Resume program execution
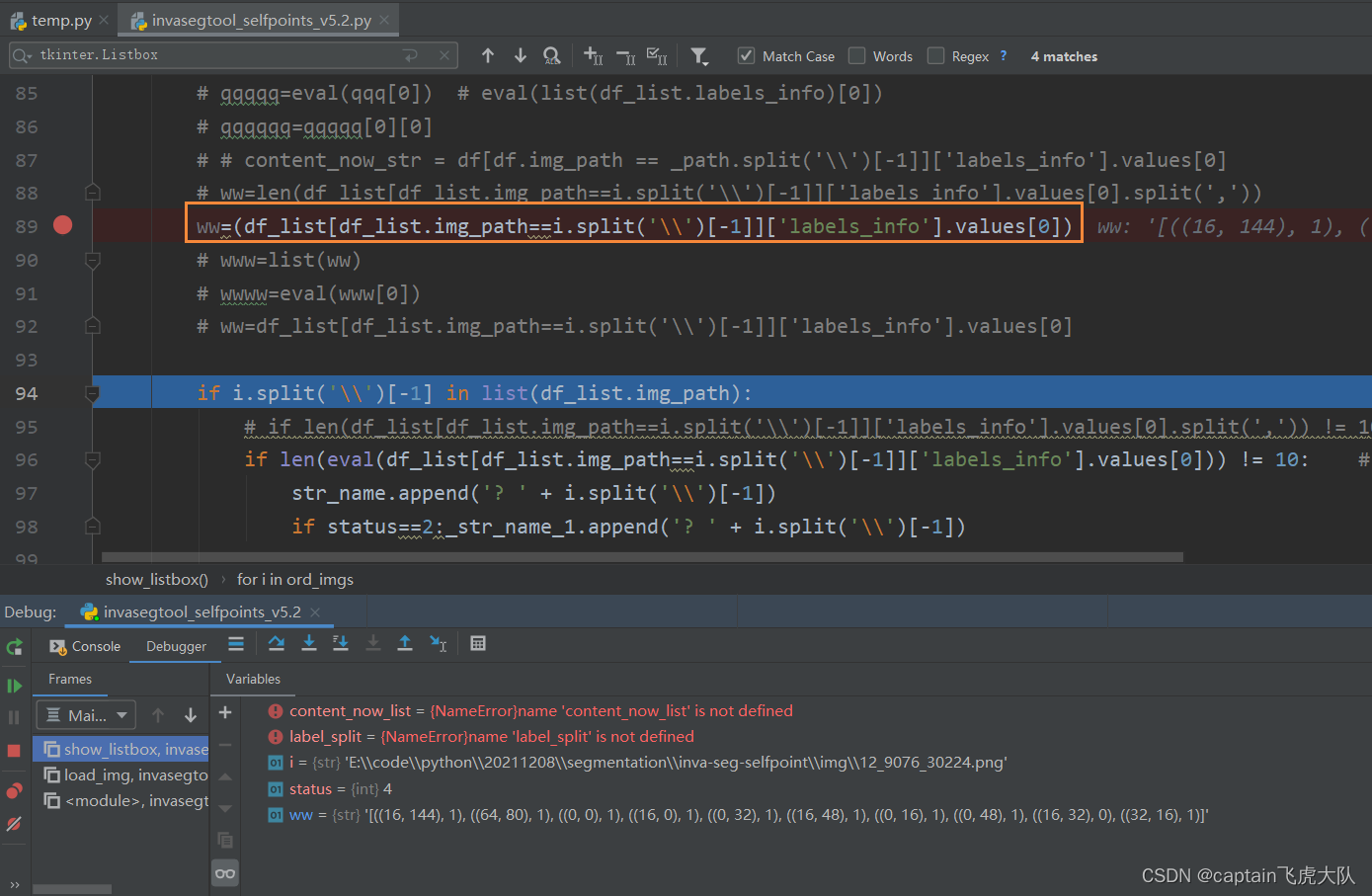This screenshot has width=1372, height=896. pos(14,686)
